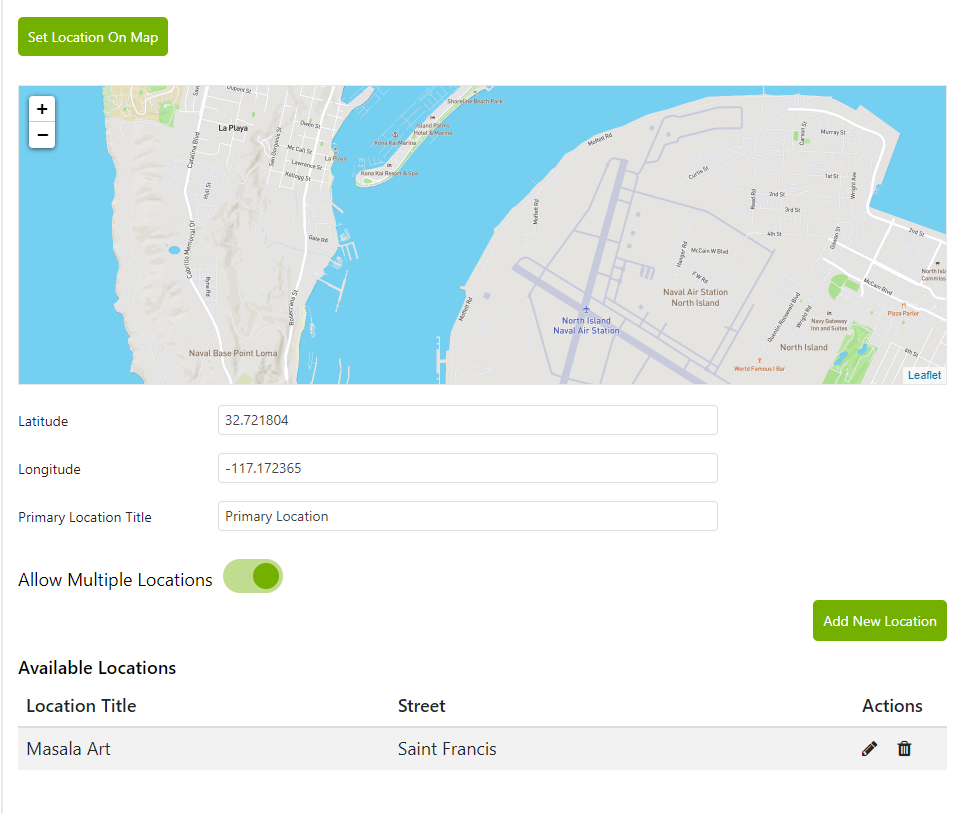This screenshot has width=960, height=814.
Task: Click the Location Title column header
Action: pyautogui.click(x=81, y=706)
